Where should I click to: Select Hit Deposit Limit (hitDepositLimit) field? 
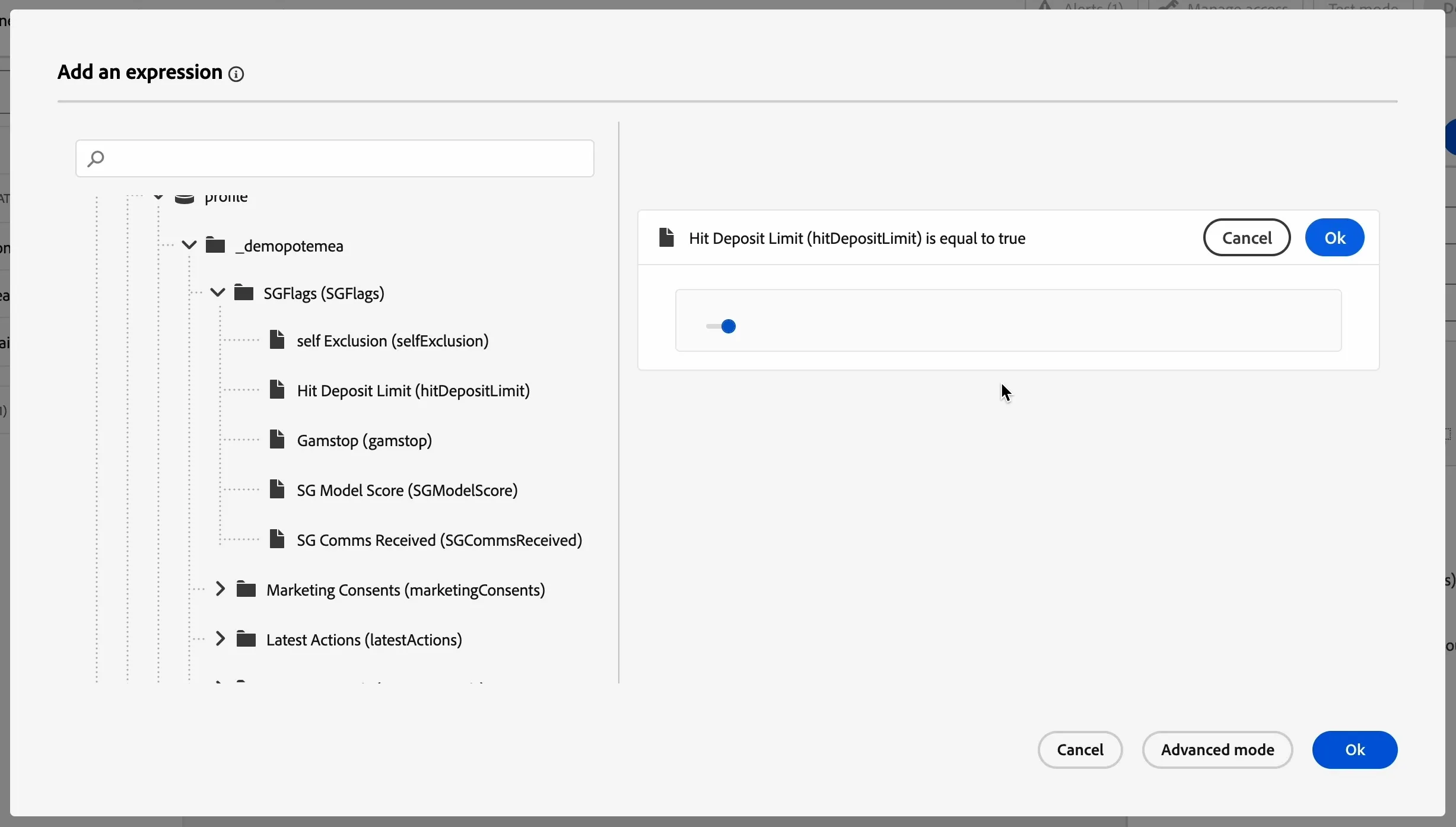[x=414, y=391]
